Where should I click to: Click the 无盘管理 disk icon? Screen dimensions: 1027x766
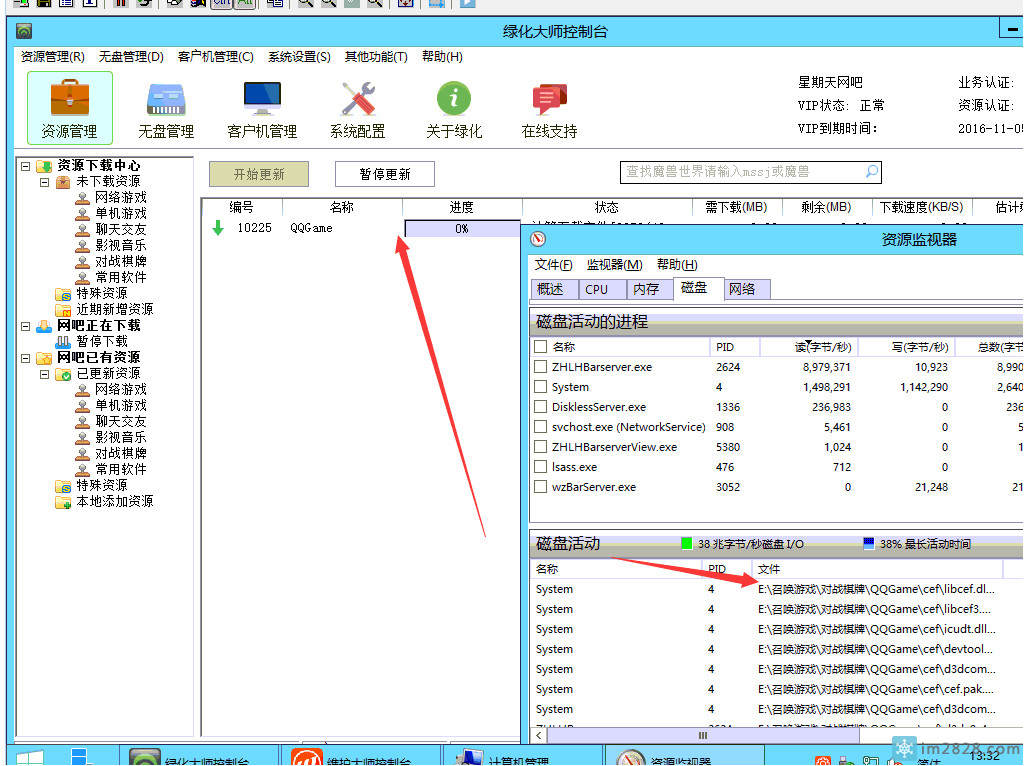[165, 99]
